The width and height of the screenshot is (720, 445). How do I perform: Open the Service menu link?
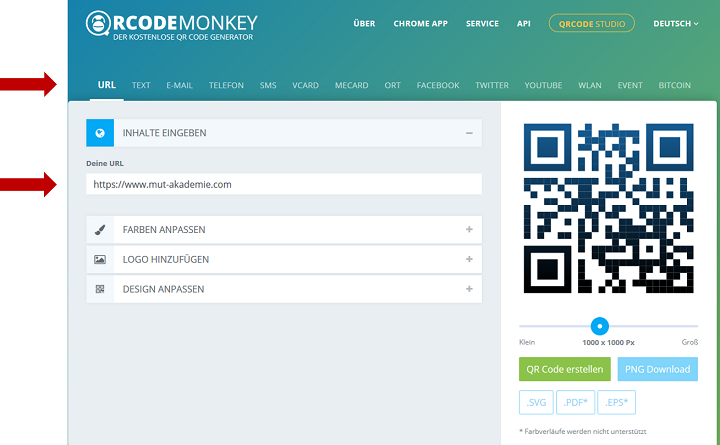(482, 23)
